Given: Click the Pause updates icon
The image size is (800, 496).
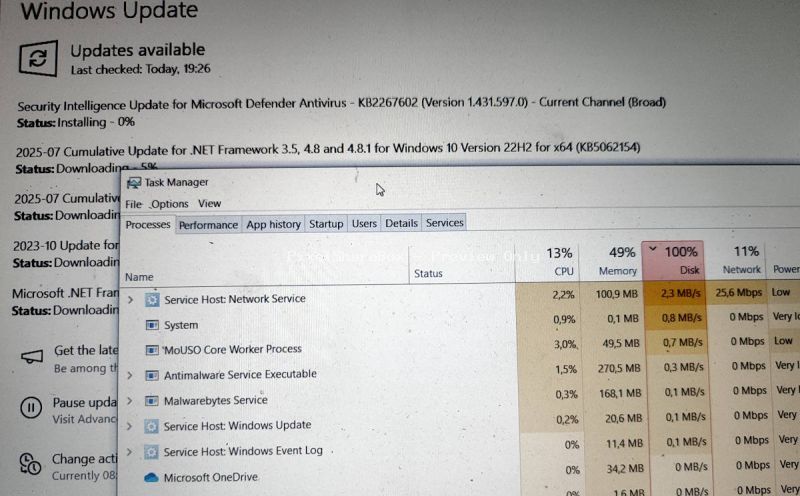Looking at the screenshot, I should pos(32,407).
